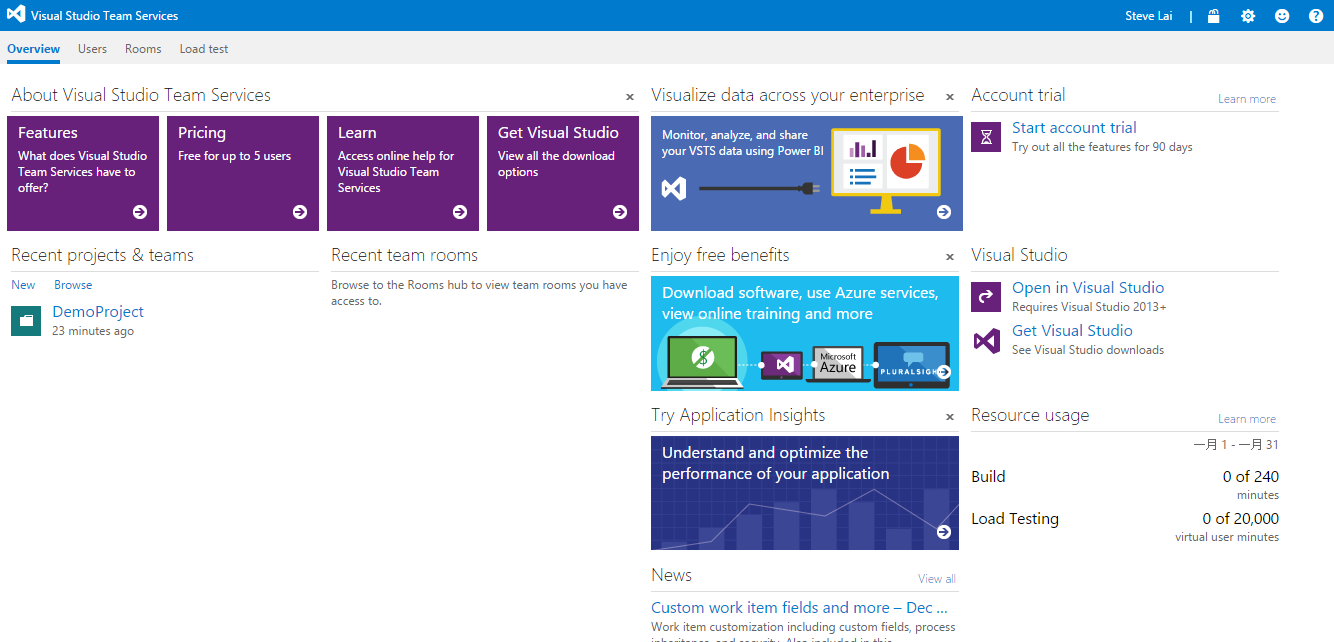Open the help question mark icon

[1316, 16]
